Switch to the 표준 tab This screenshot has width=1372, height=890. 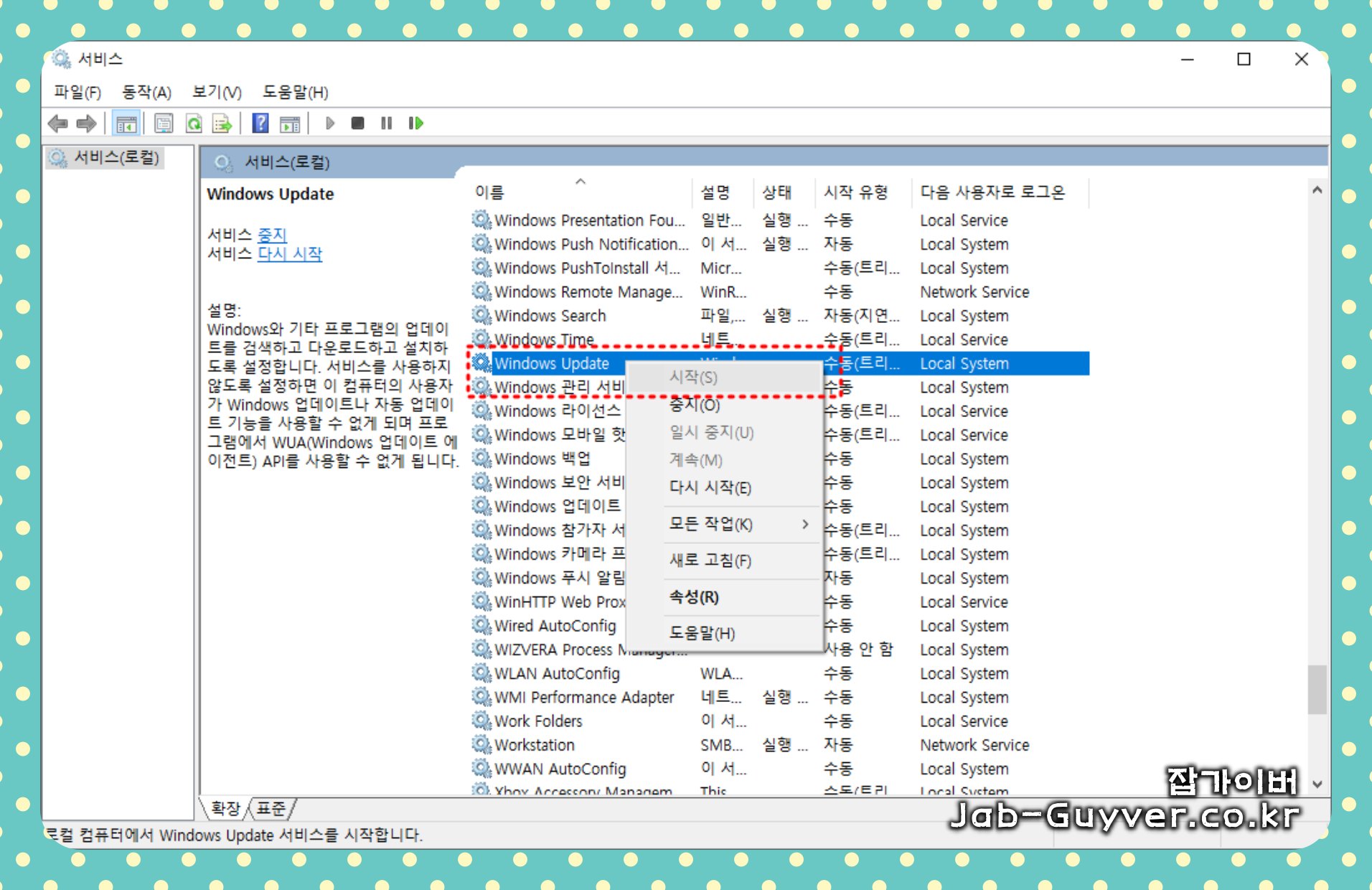click(272, 809)
